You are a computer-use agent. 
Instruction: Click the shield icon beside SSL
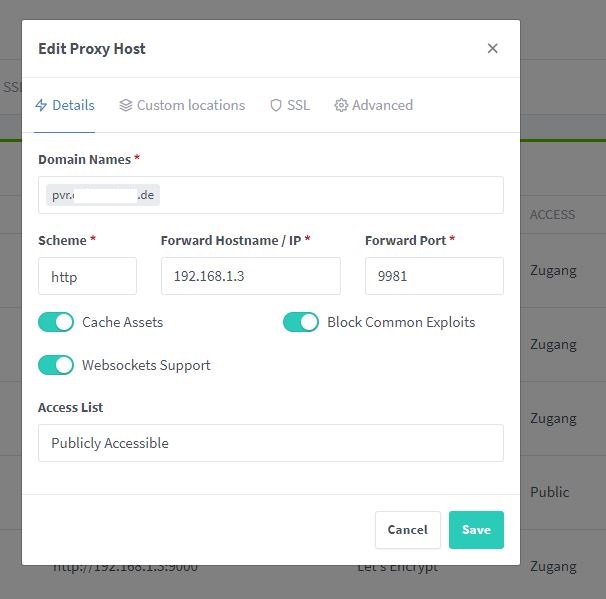tap(276, 105)
